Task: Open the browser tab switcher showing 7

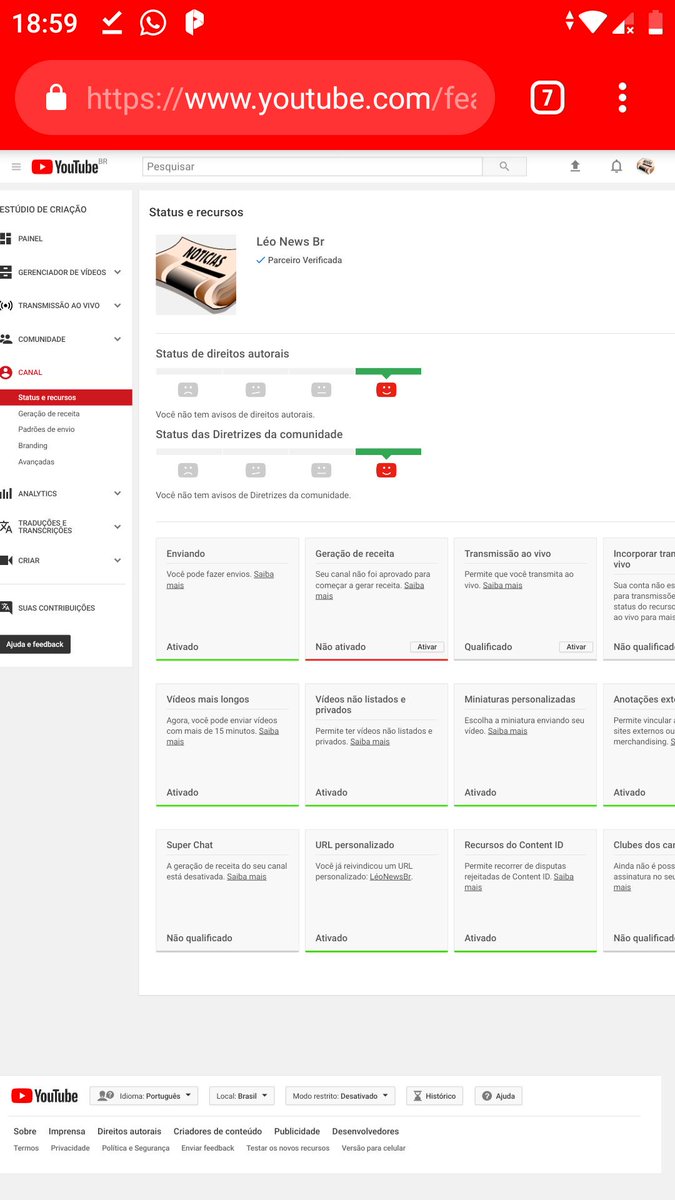Action: coord(547,97)
